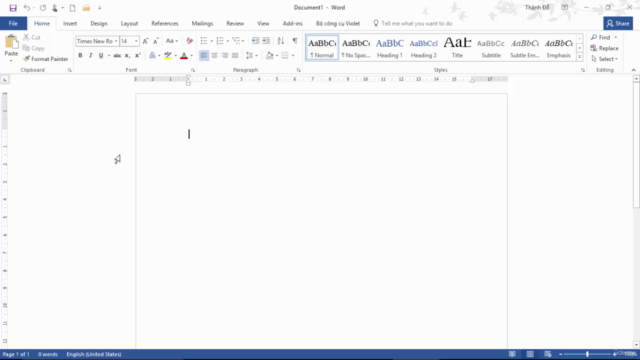Click the Redo/Repeat icon

click(43, 8)
